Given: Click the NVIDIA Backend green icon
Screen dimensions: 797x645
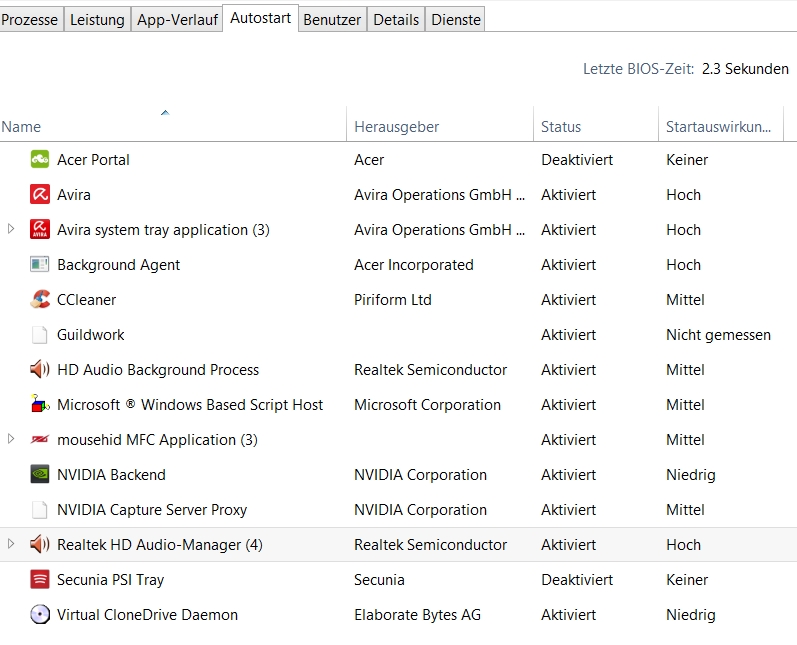Looking at the screenshot, I should pos(40,474).
